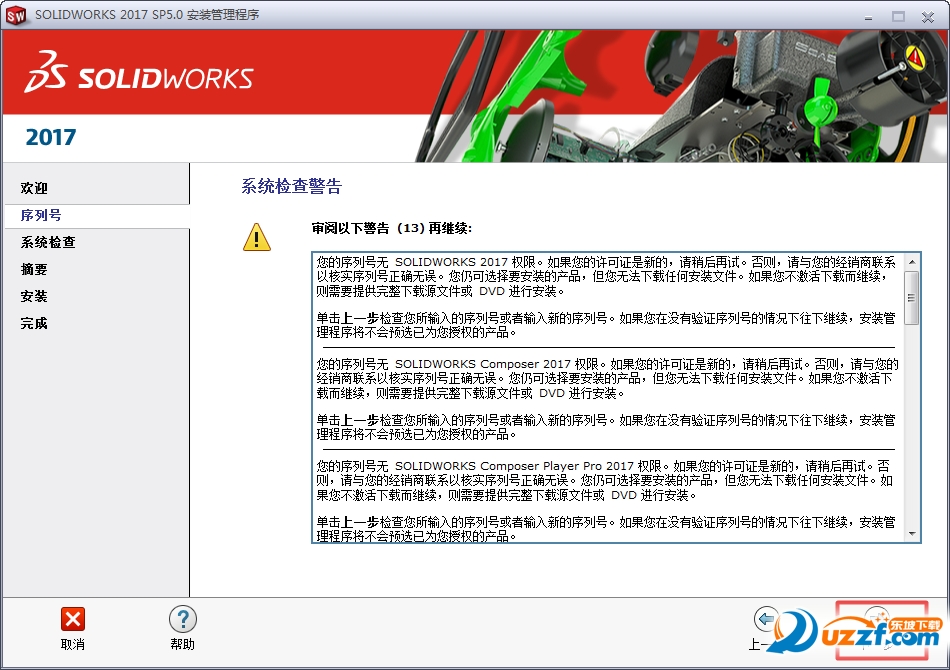Image resolution: width=950 pixels, height=670 pixels.
Task: Maximize the installation manager window
Action: (898, 17)
